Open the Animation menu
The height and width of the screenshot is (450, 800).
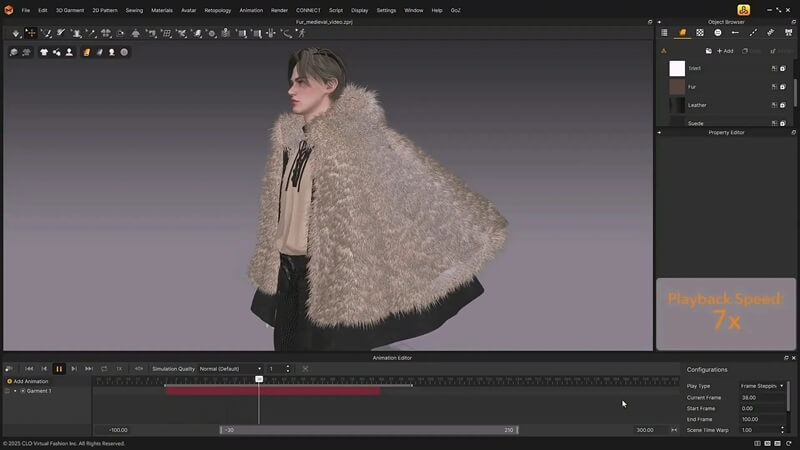tap(251, 10)
